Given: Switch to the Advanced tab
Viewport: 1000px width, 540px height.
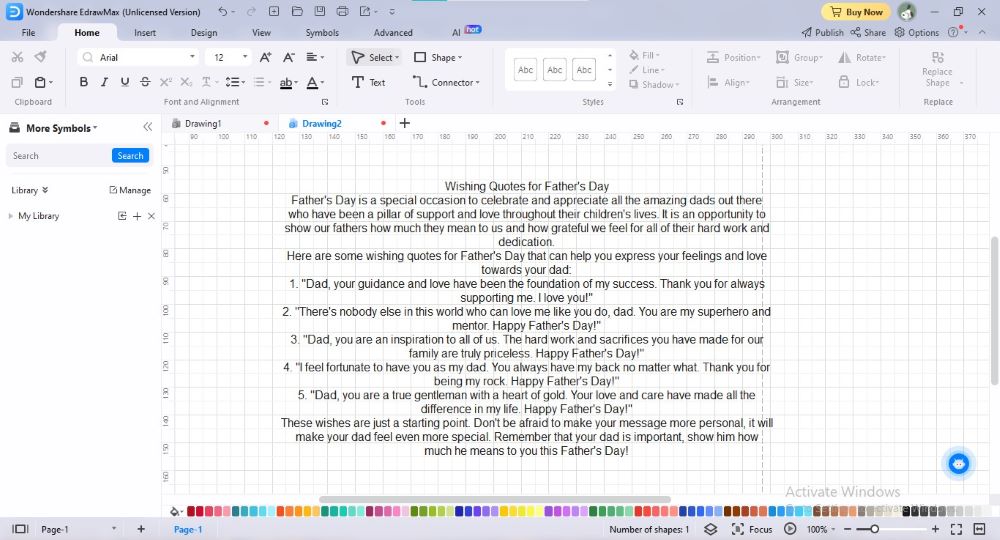Looking at the screenshot, I should (393, 33).
